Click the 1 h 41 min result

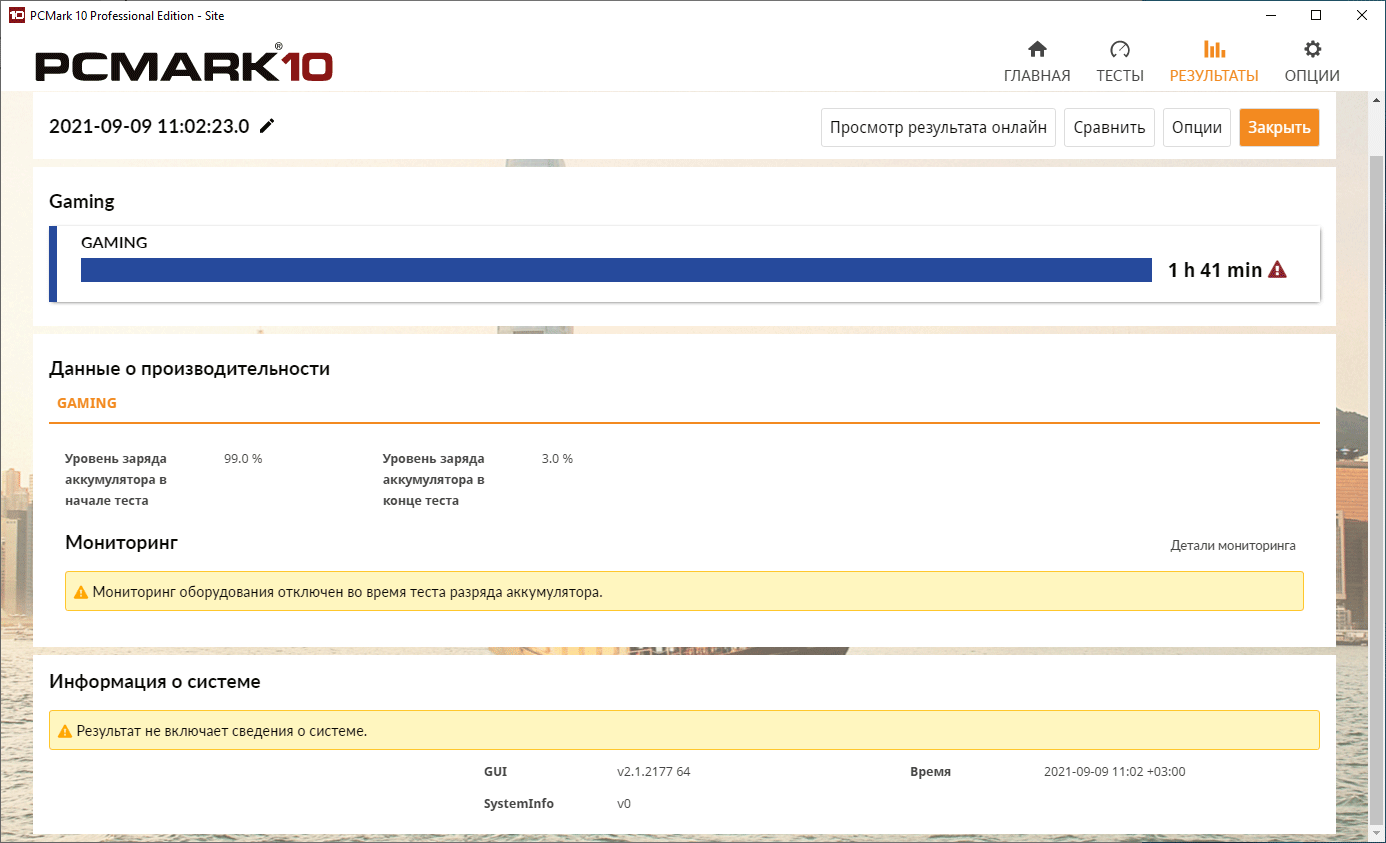pos(1215,270)
